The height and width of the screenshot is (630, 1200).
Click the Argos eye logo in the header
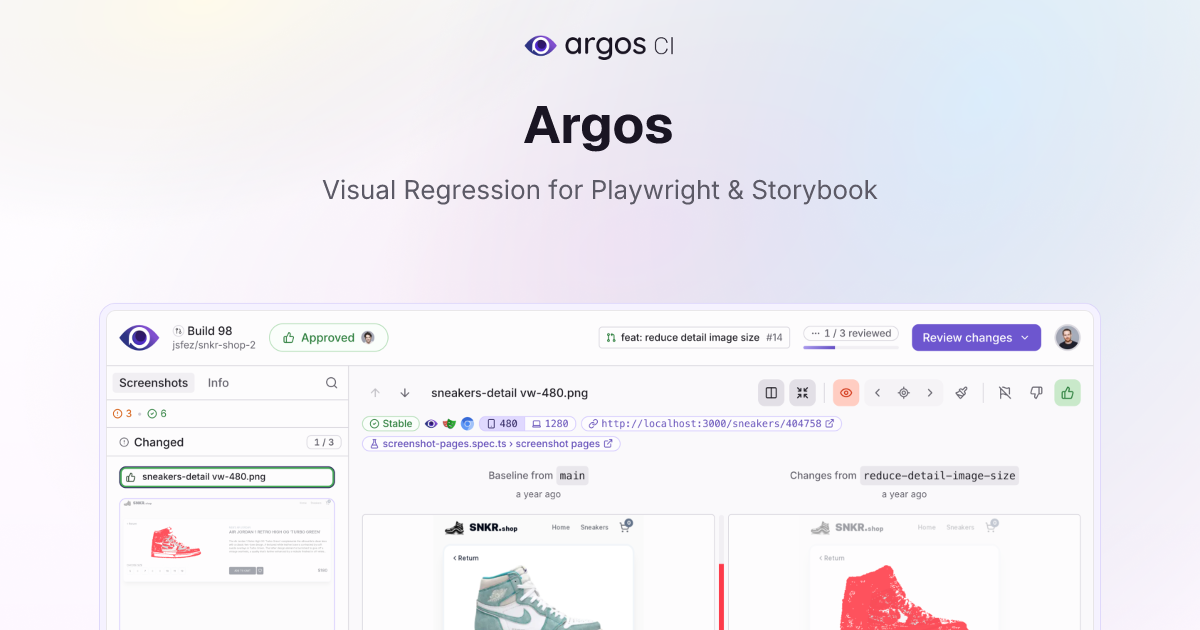point(138,337)
